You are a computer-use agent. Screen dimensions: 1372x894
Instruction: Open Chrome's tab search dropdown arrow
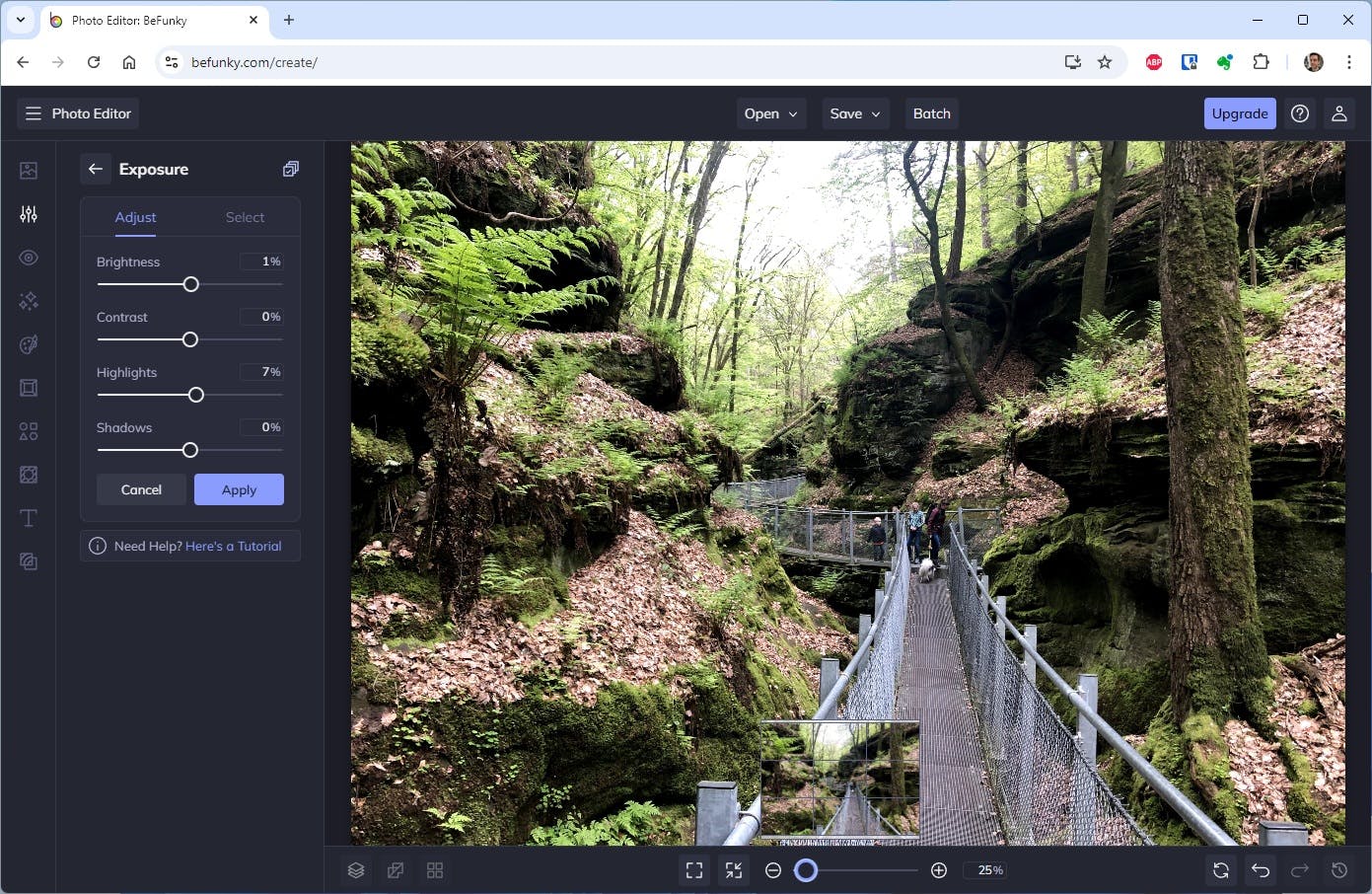click(20, 20)
